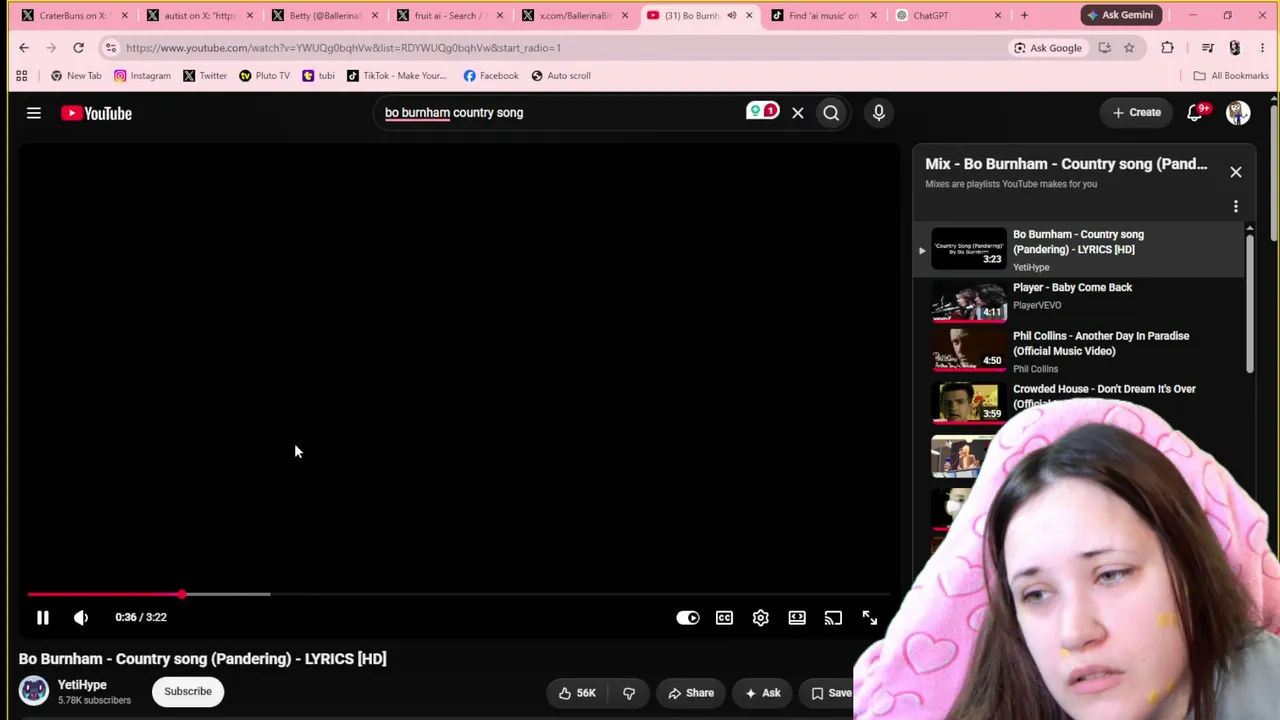Like the video with 56K likes
This screenshot has height=720, width=1280.
pyautogui.click(x=578, y=693)
